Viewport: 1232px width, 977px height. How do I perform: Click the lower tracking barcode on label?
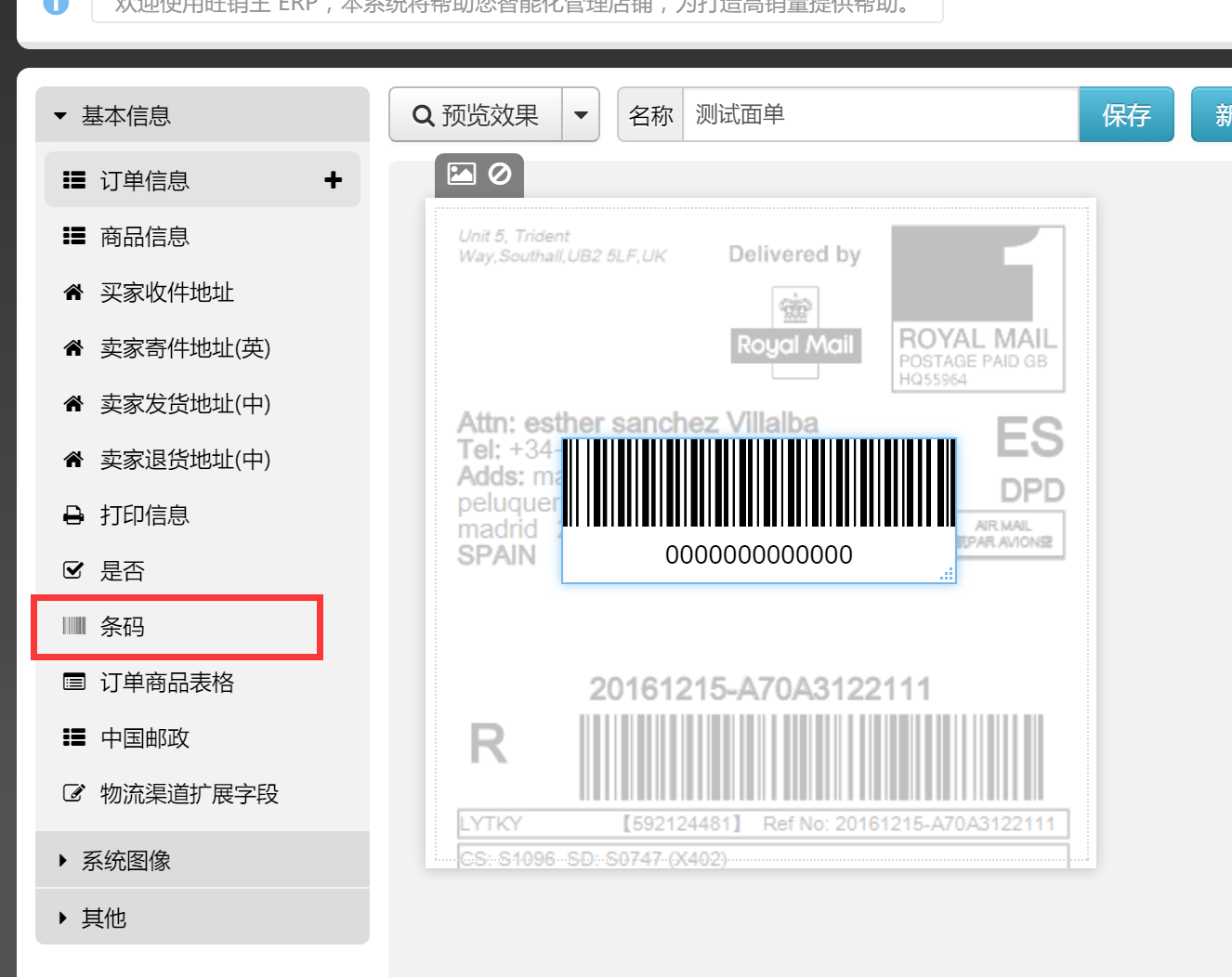(x=811, y=757)
